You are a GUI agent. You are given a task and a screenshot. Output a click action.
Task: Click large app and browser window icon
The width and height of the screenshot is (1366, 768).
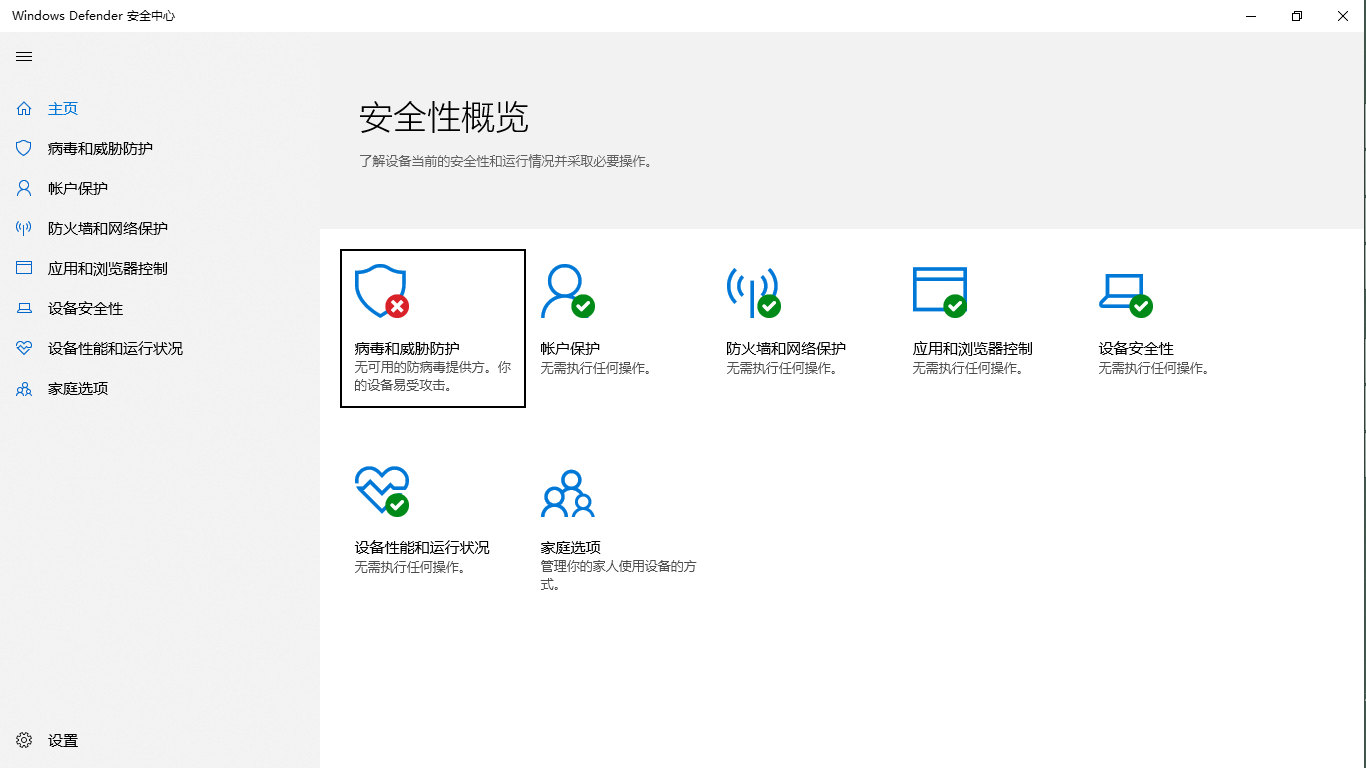(x=940, y=291)
